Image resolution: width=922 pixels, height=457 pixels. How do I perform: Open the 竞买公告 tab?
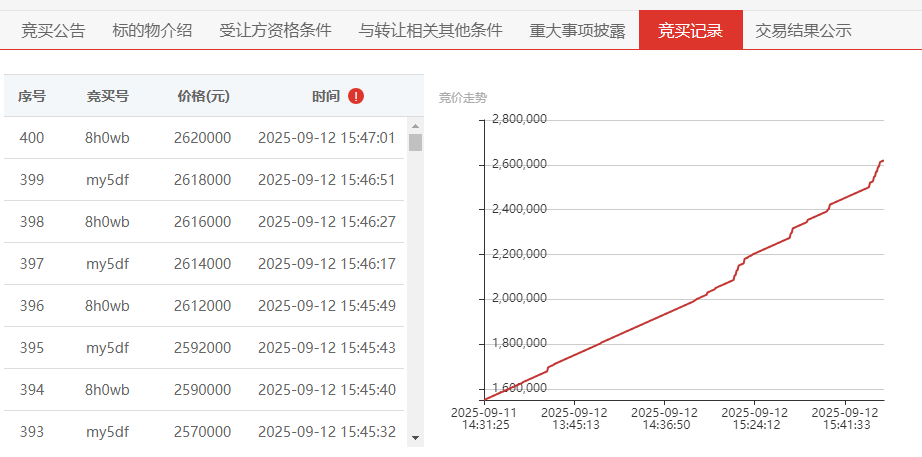pos(53,30)
